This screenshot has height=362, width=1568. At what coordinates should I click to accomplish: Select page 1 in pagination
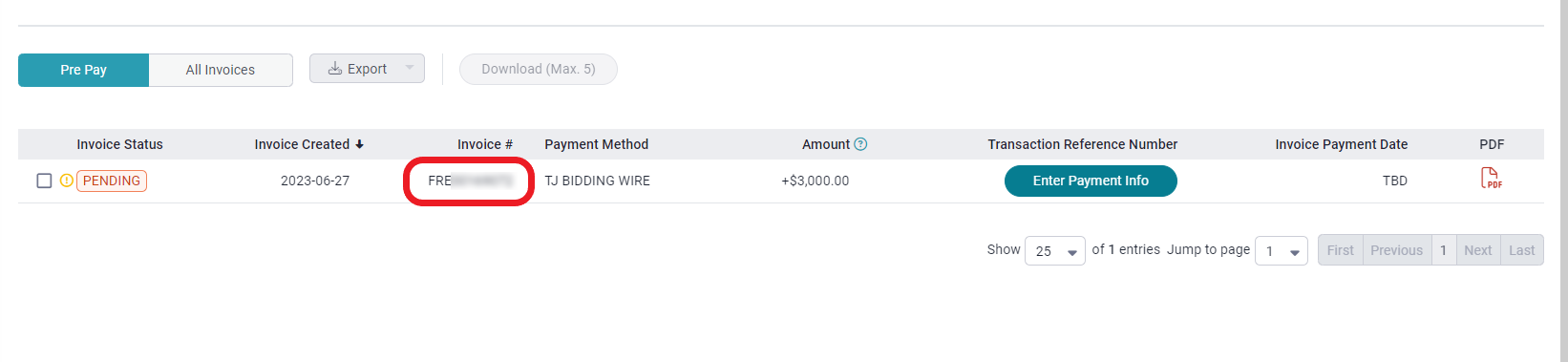[x=1444, y=250]
